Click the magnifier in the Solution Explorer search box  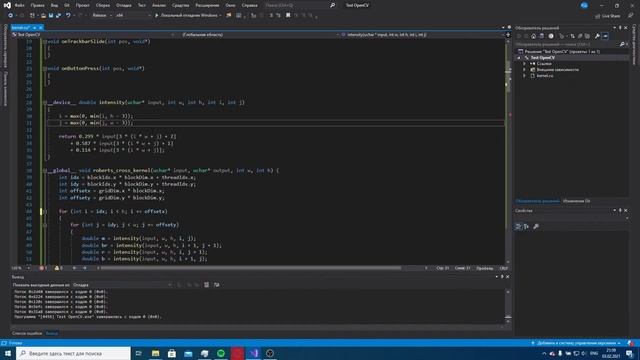[622, 44]
